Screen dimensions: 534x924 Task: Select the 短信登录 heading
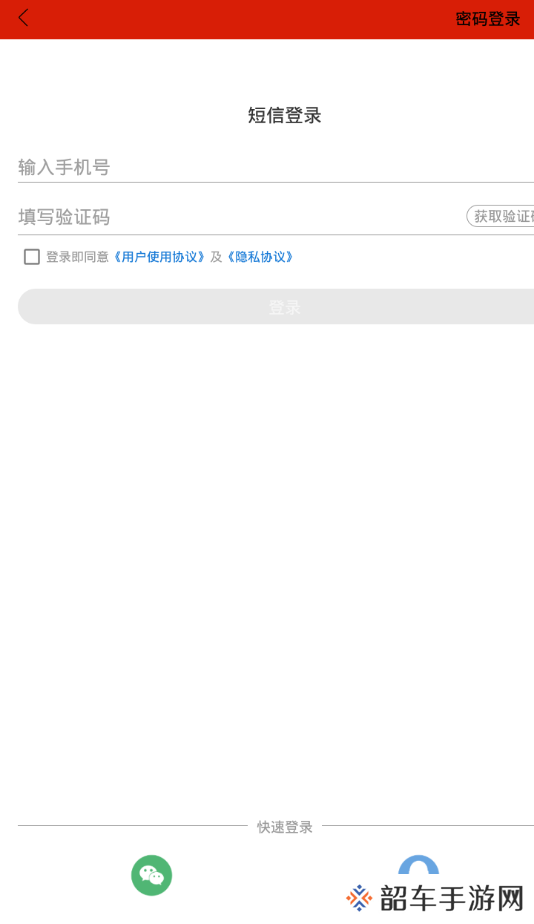pyautogui.click(x=284, y=116)
